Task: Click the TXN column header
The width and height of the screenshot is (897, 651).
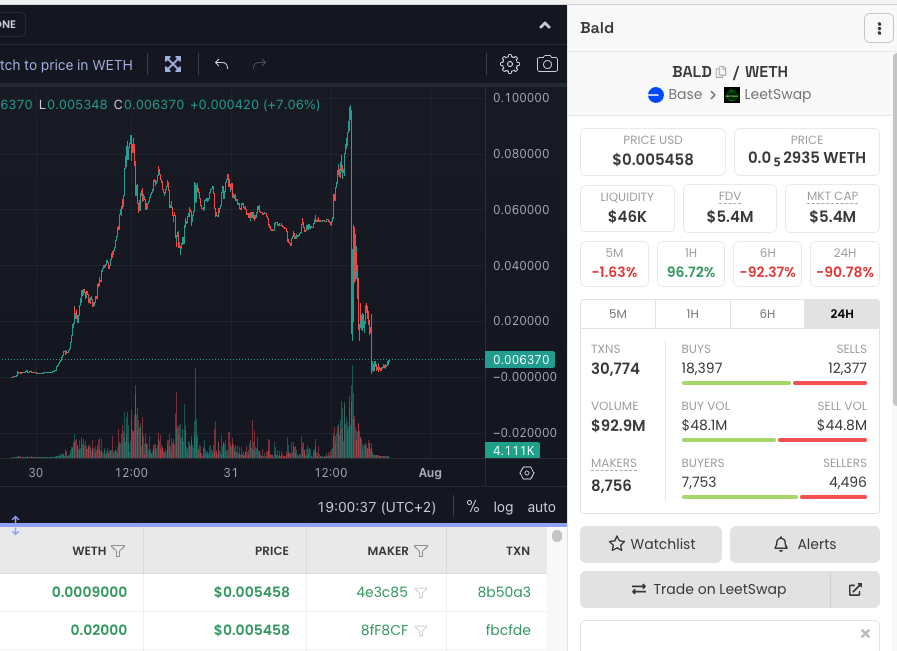Action: 518,551
